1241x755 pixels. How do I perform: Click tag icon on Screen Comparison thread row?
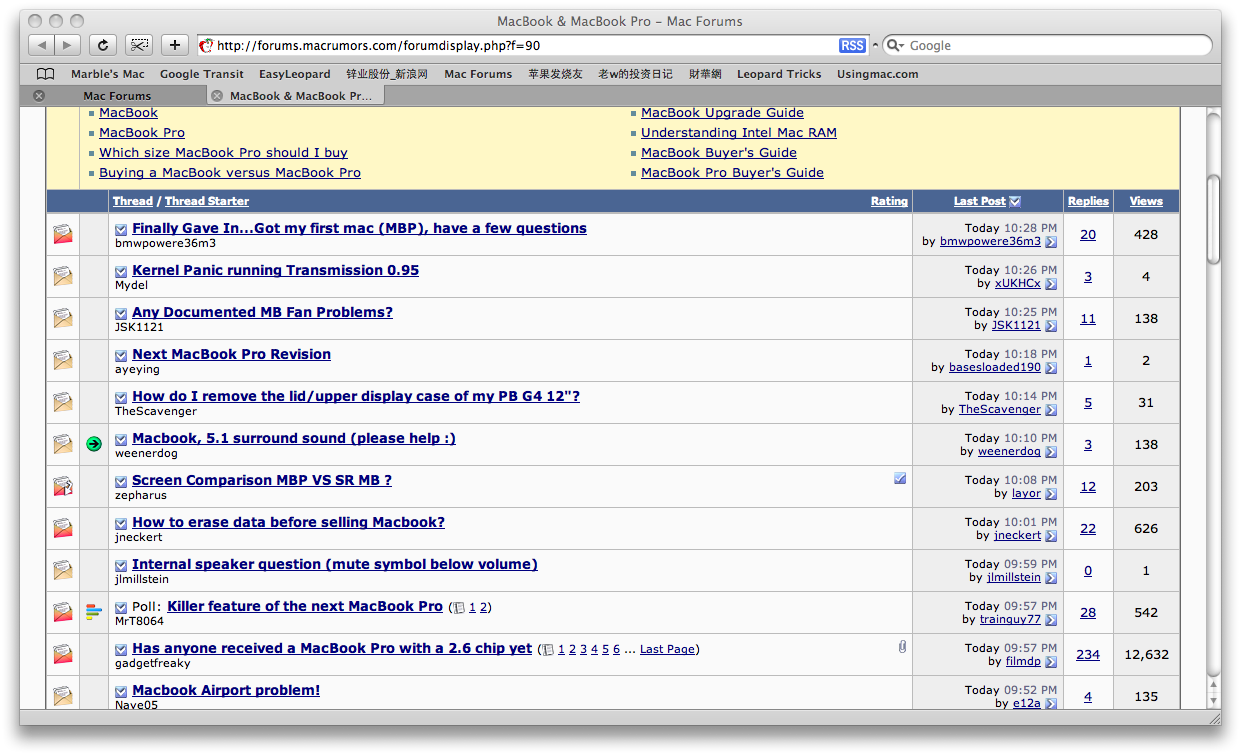tap(900, 479)
